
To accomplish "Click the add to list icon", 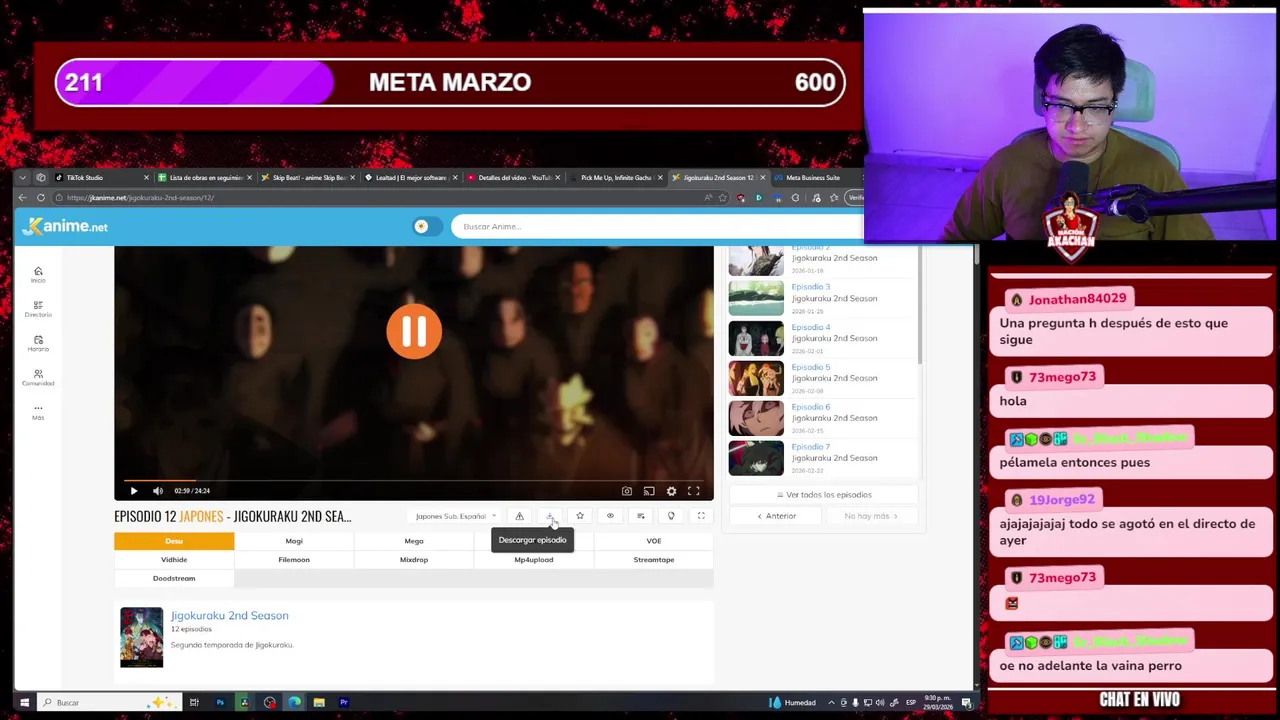I will pyautogui.click(x=640, y=516).
